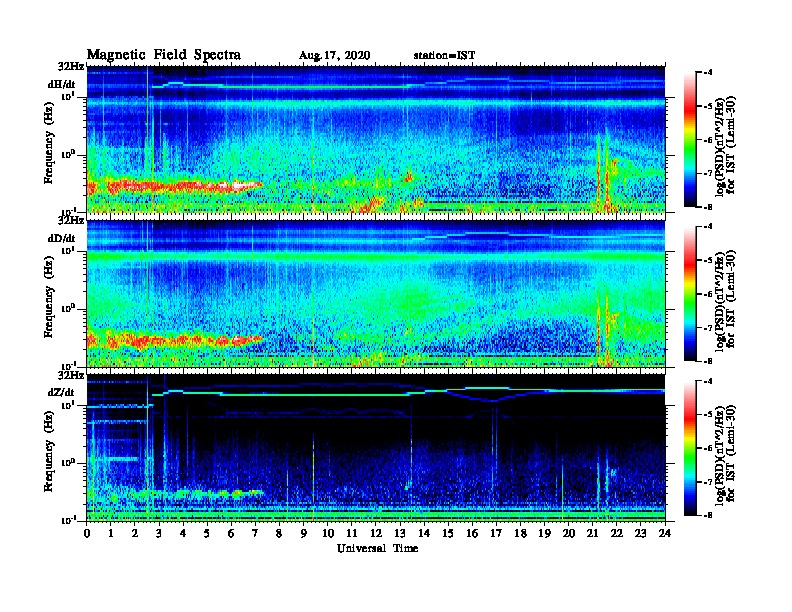792x612 pixels.
Task: Click hour 24 on Universal Time axis
Action: [x=665, y=534]
